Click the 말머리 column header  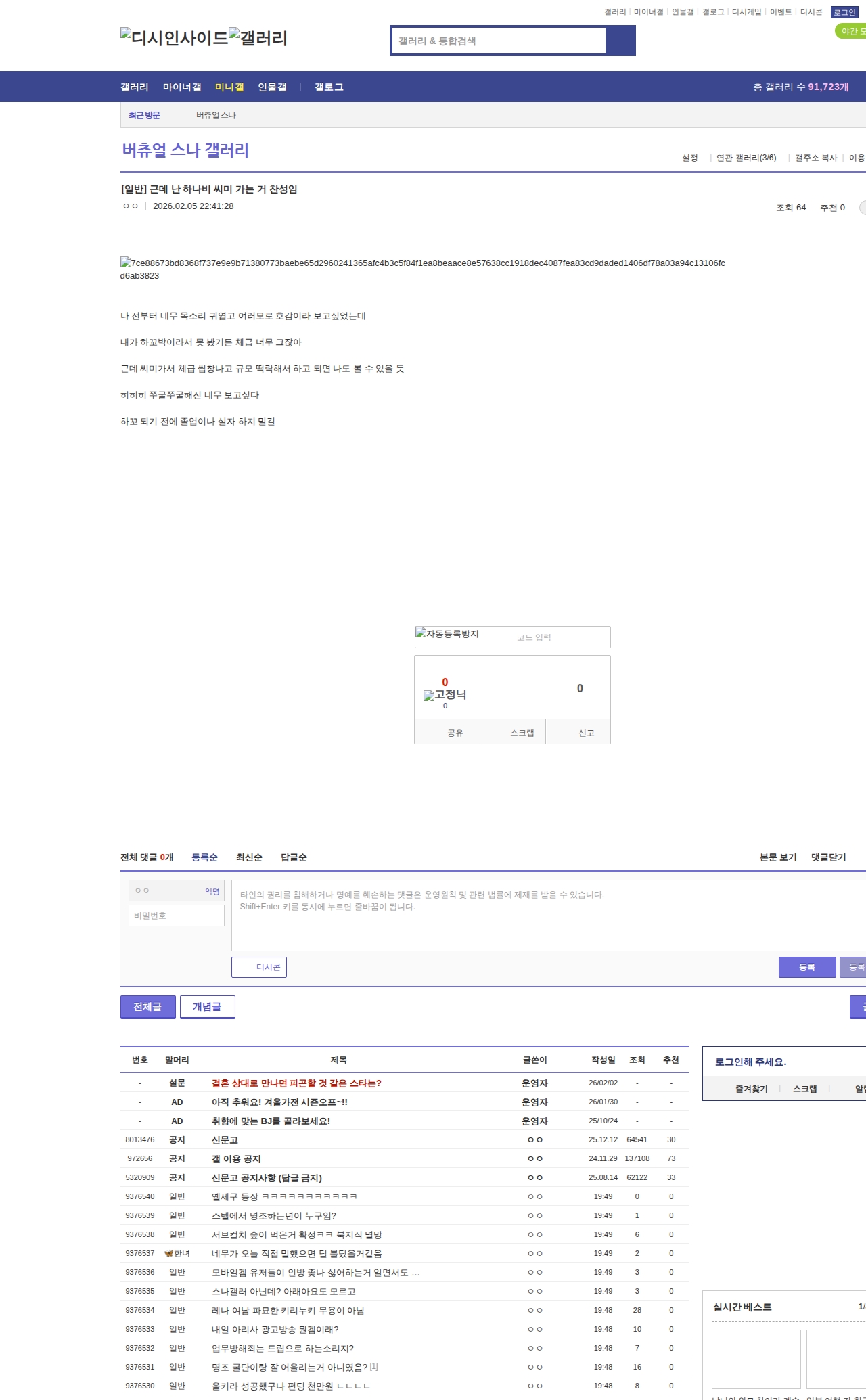coord(177,1060)
